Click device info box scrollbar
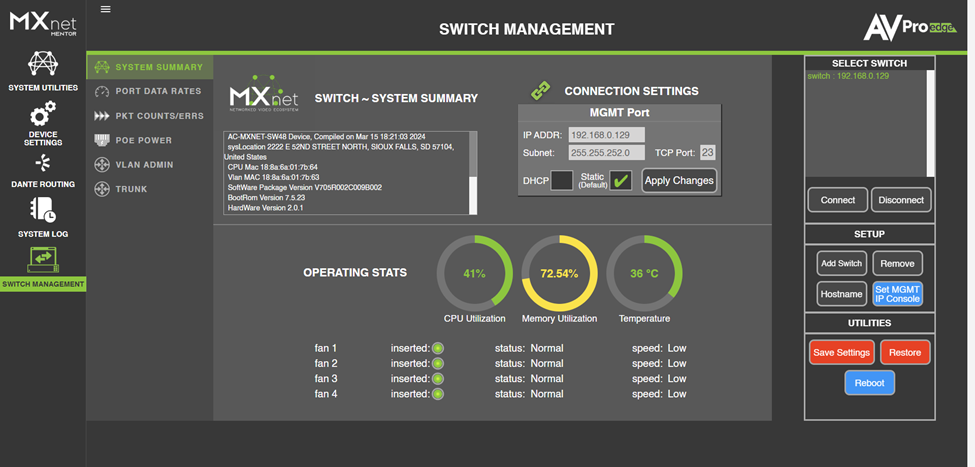The width and height of the screenshot is (975, 467). (x=473, y=173)
